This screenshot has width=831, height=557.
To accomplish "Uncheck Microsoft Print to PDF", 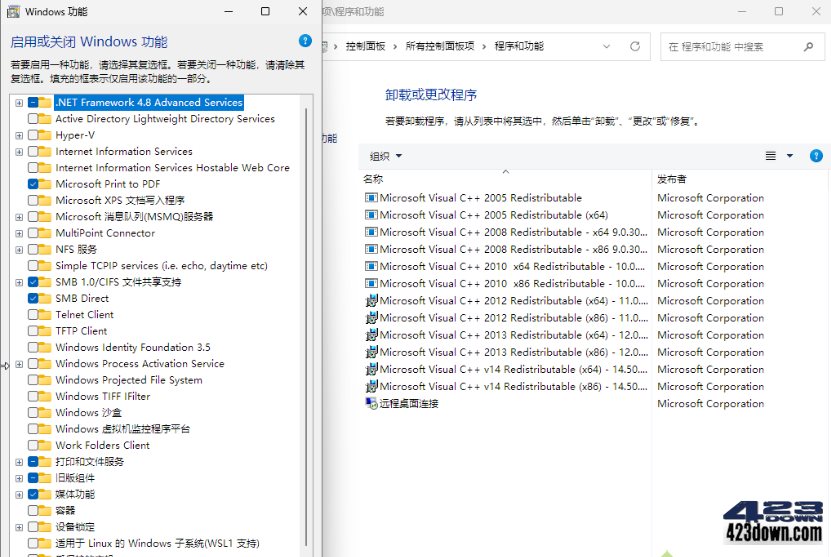I will (33, 184).
